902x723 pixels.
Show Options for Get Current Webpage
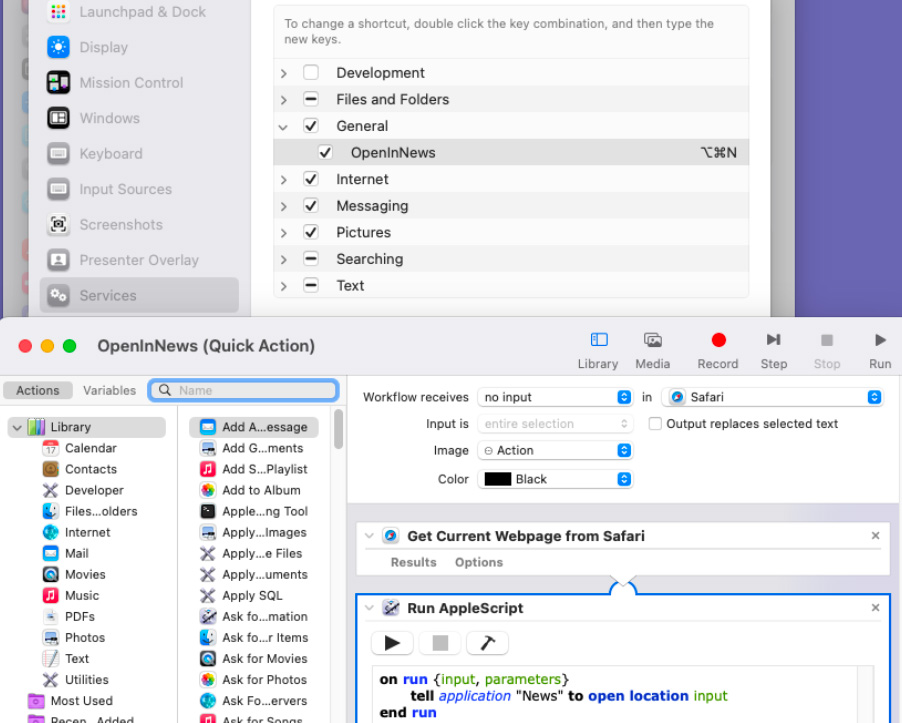coord(479,562)
